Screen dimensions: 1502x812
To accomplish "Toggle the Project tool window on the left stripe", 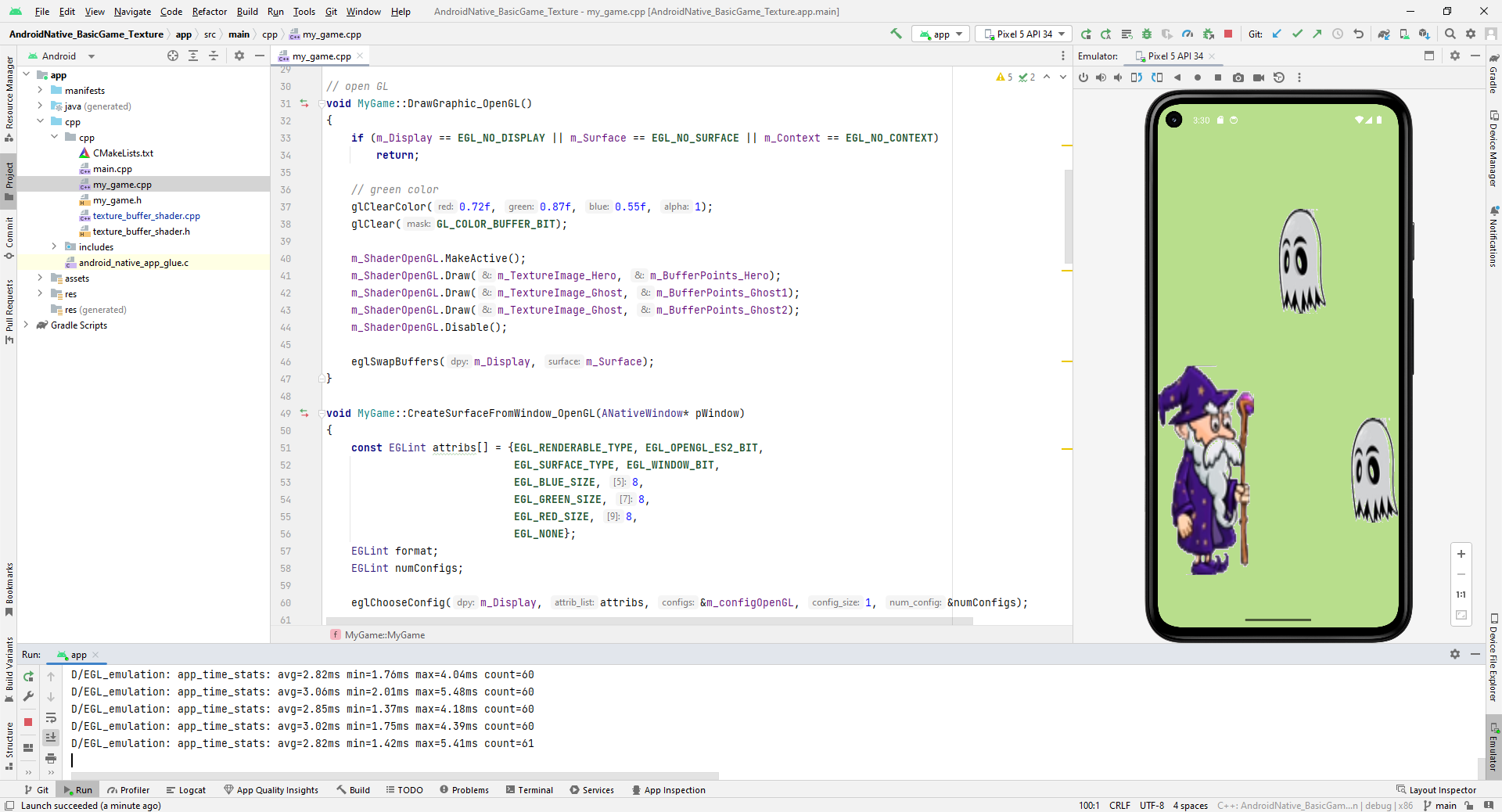I will pos(9,181).
